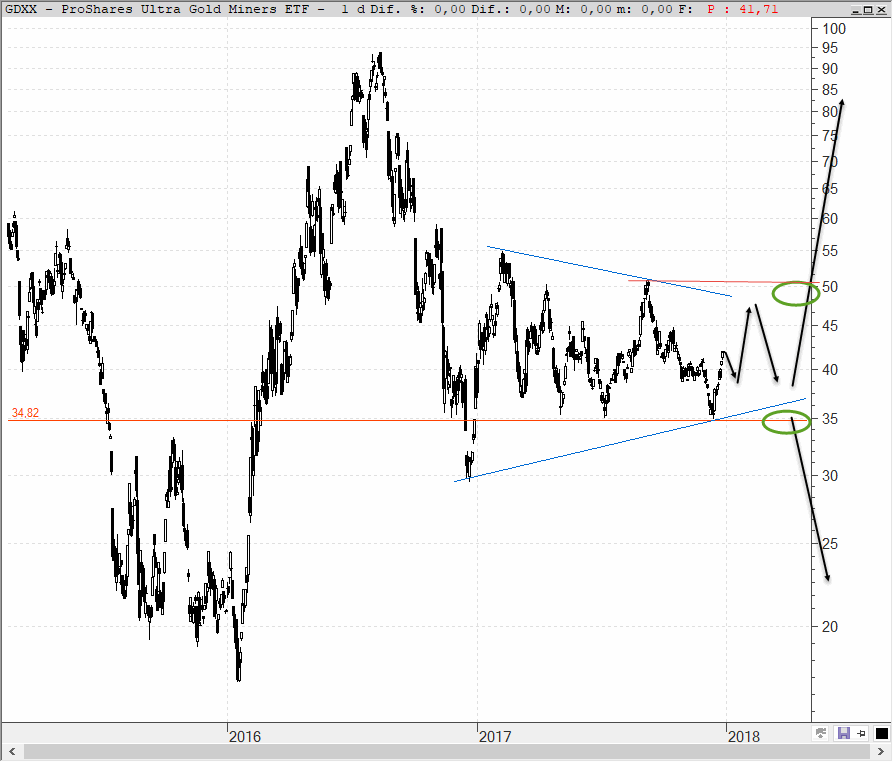Maximize the chart window
This screenshot has width=893, height=762.
869,10
